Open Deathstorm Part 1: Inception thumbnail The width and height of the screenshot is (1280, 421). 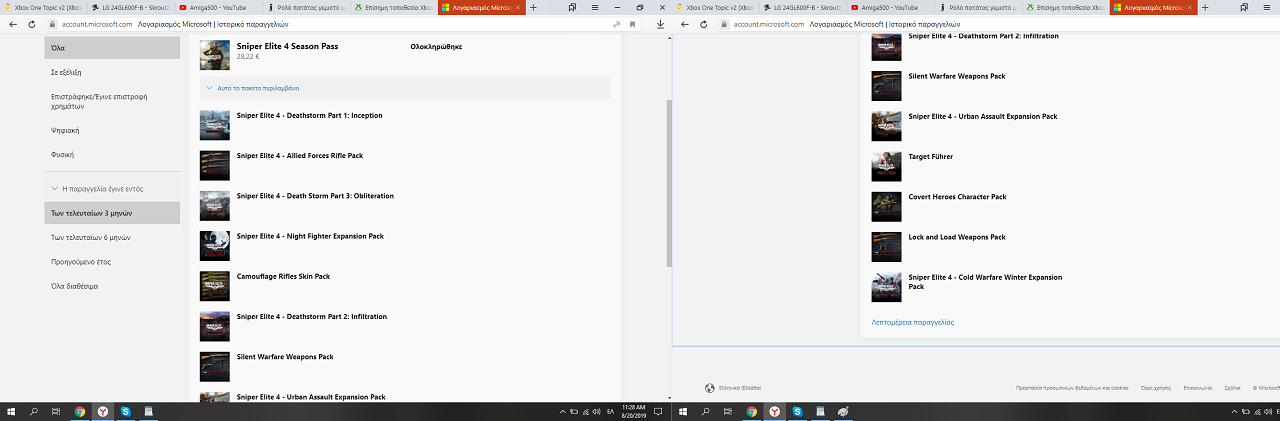tap(215, 125)
